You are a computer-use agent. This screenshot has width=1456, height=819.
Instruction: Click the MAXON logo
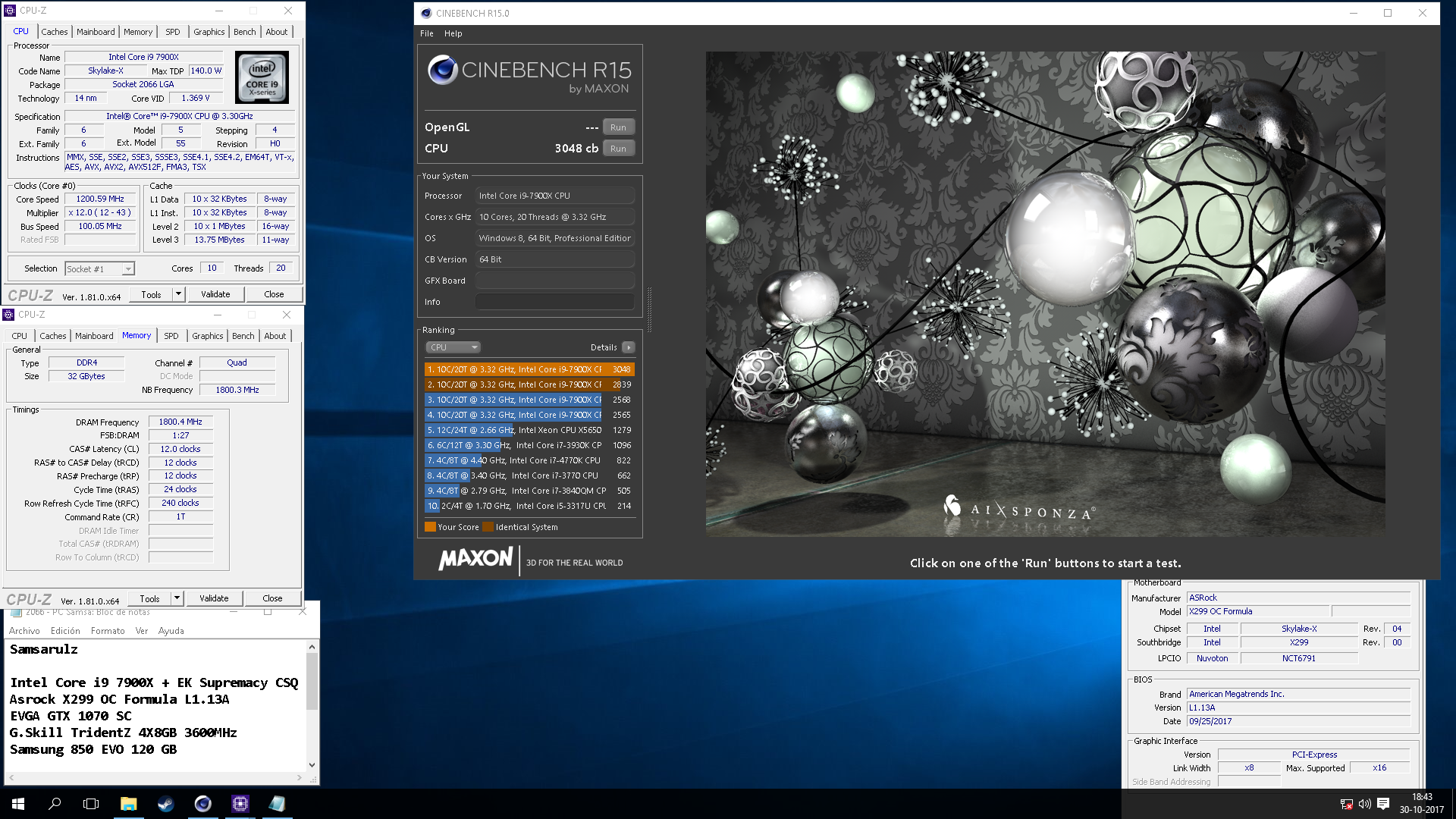[x=475, y=559]
